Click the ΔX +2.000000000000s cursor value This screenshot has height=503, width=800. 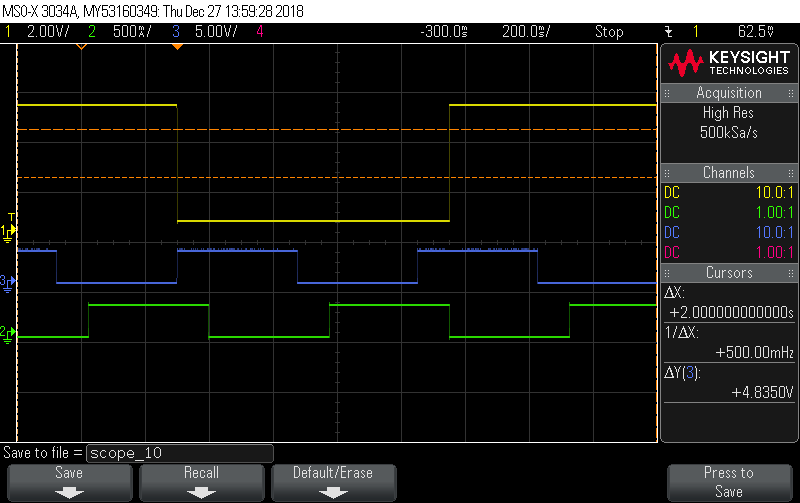tap(731, 312)
